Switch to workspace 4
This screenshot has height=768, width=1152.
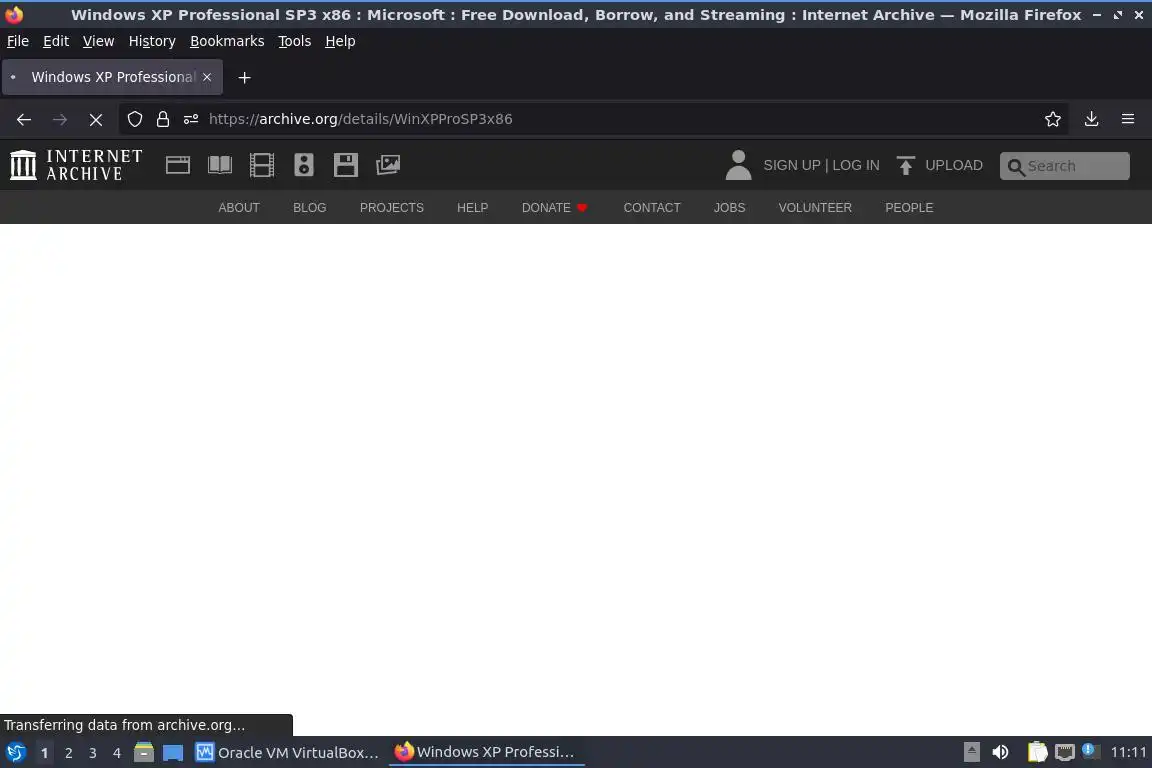point(117,753)
